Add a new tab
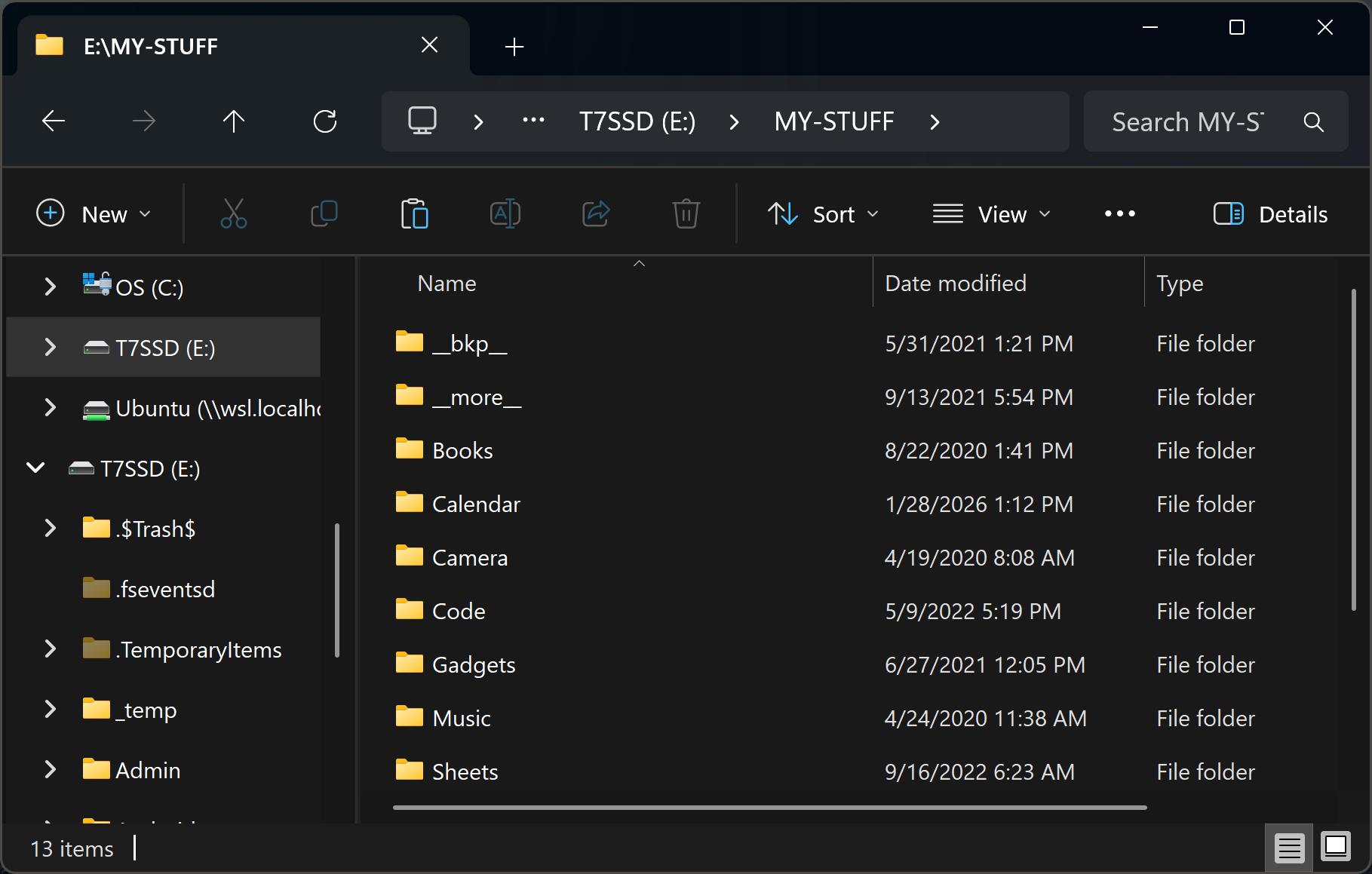The width and height of the screenshot is (1372, 874). pos(514,47)
